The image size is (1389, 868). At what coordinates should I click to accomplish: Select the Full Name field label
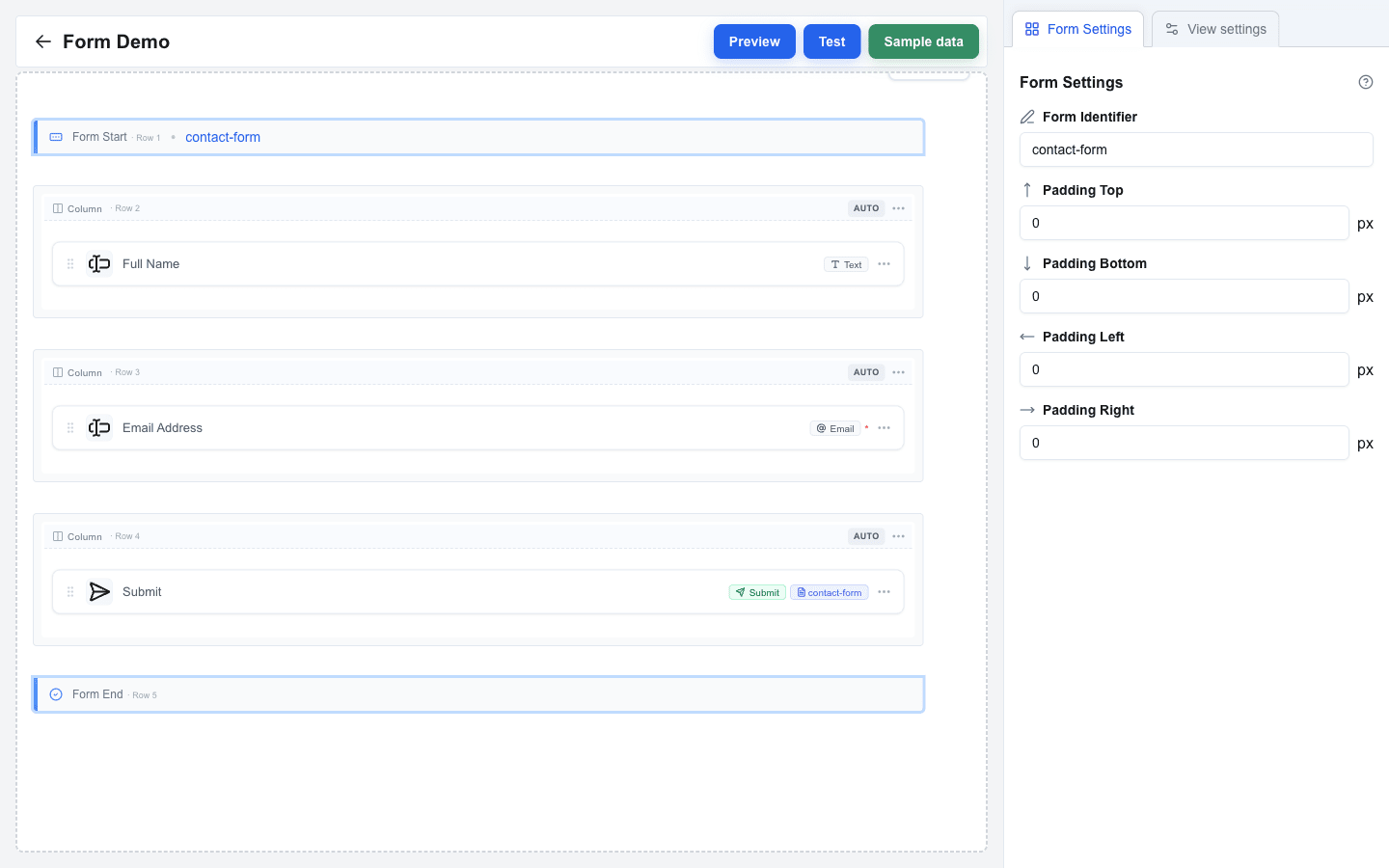(150, 264)
